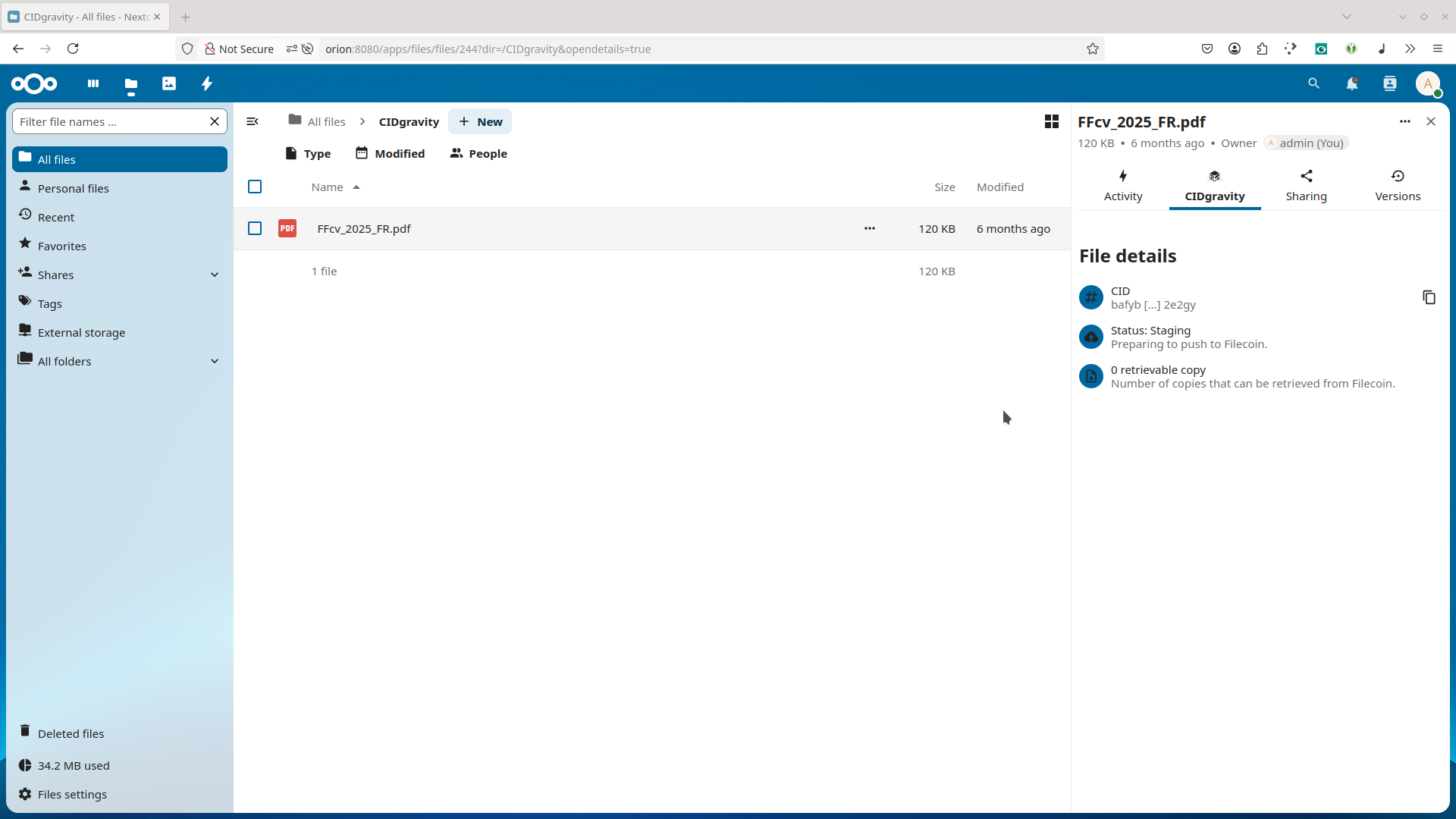Select all files checkbox
Viewport: 1456px width, 819px height.
click(x=255, y=187)
